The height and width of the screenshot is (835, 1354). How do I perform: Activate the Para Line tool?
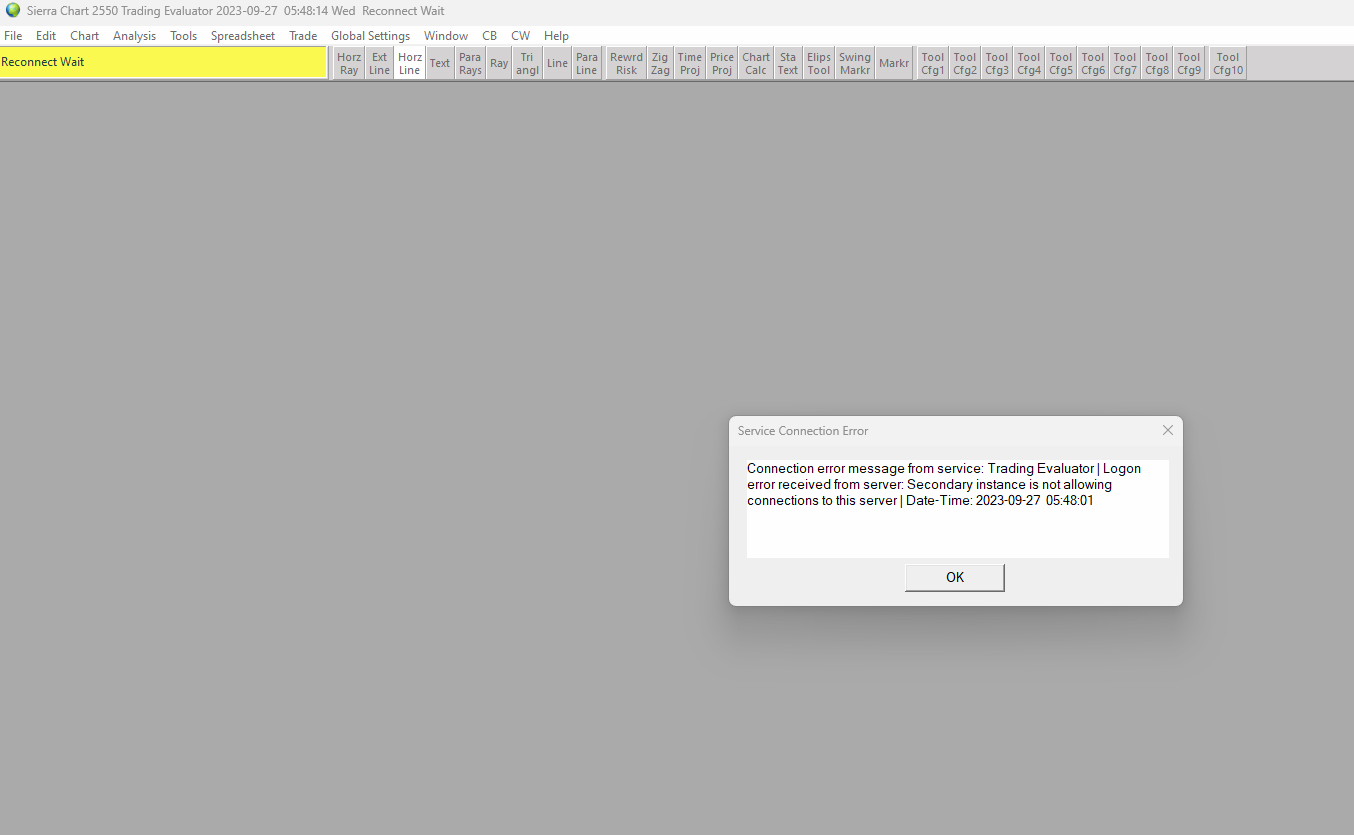[587, 63]
